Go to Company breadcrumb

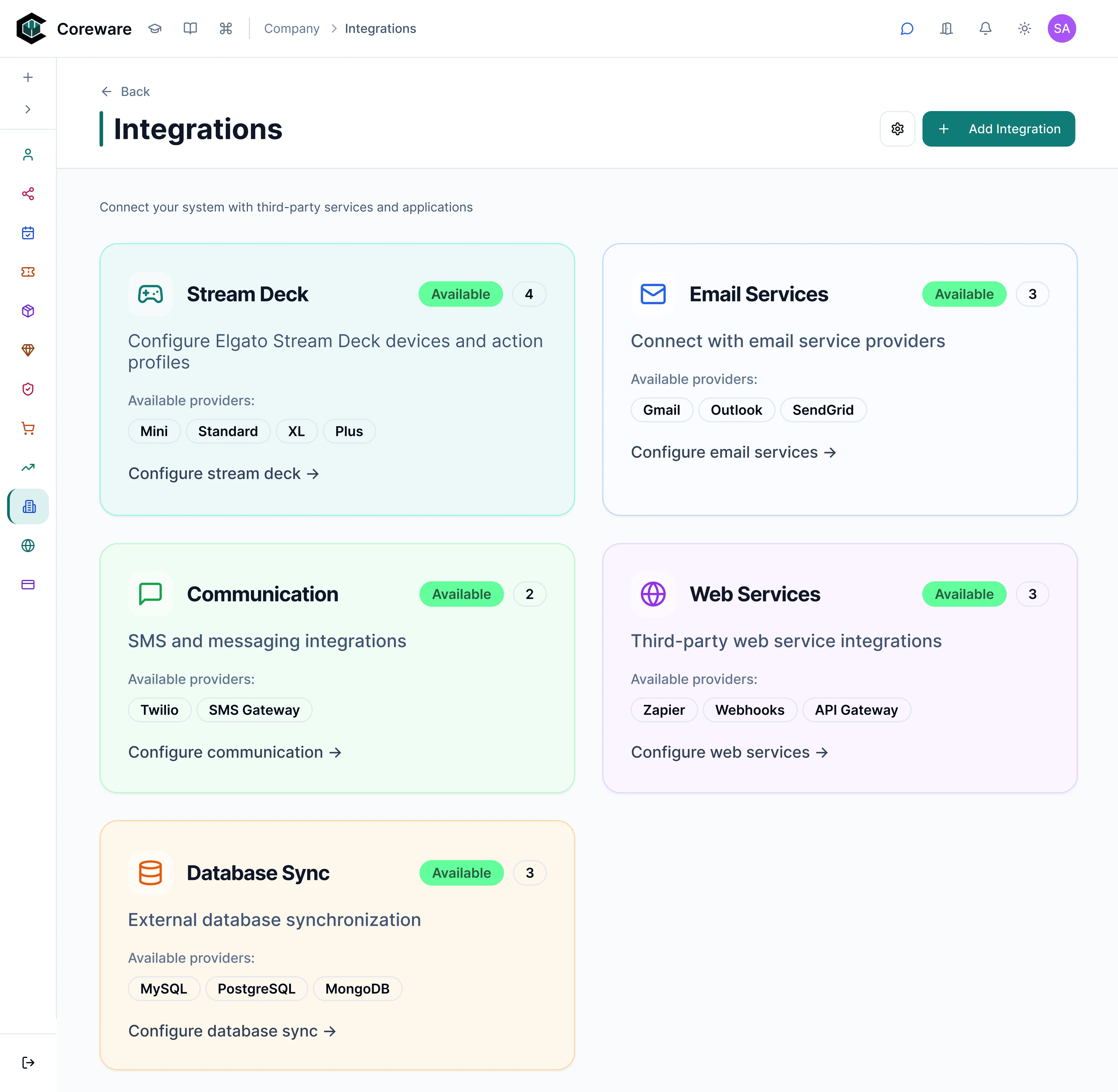pos(291,29)
